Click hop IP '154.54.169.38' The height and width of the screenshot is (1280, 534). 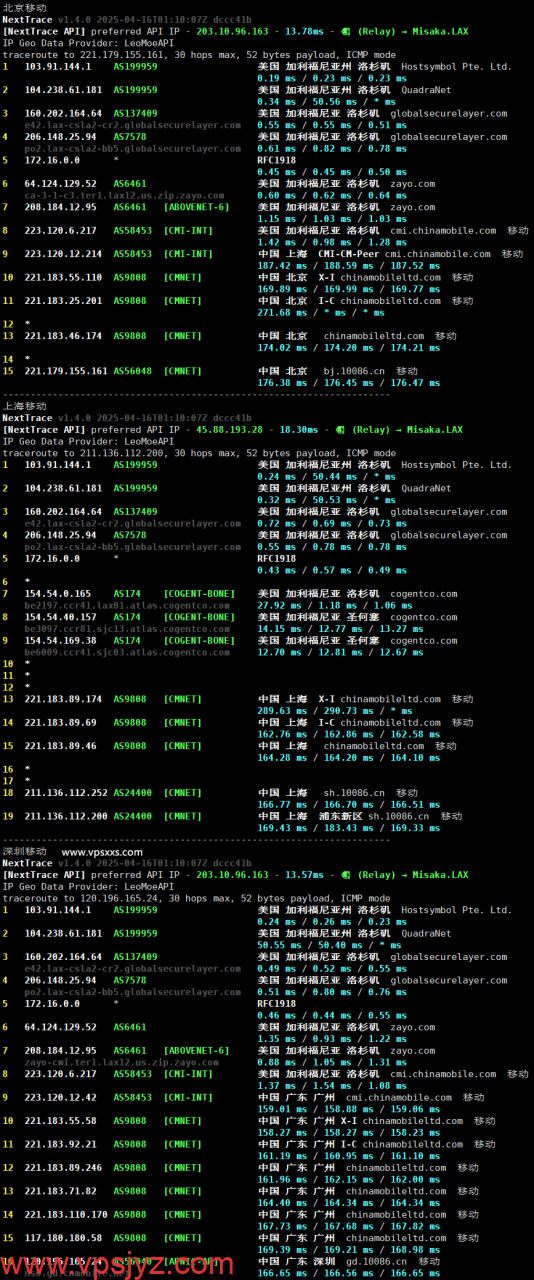(x=60, y=640)
